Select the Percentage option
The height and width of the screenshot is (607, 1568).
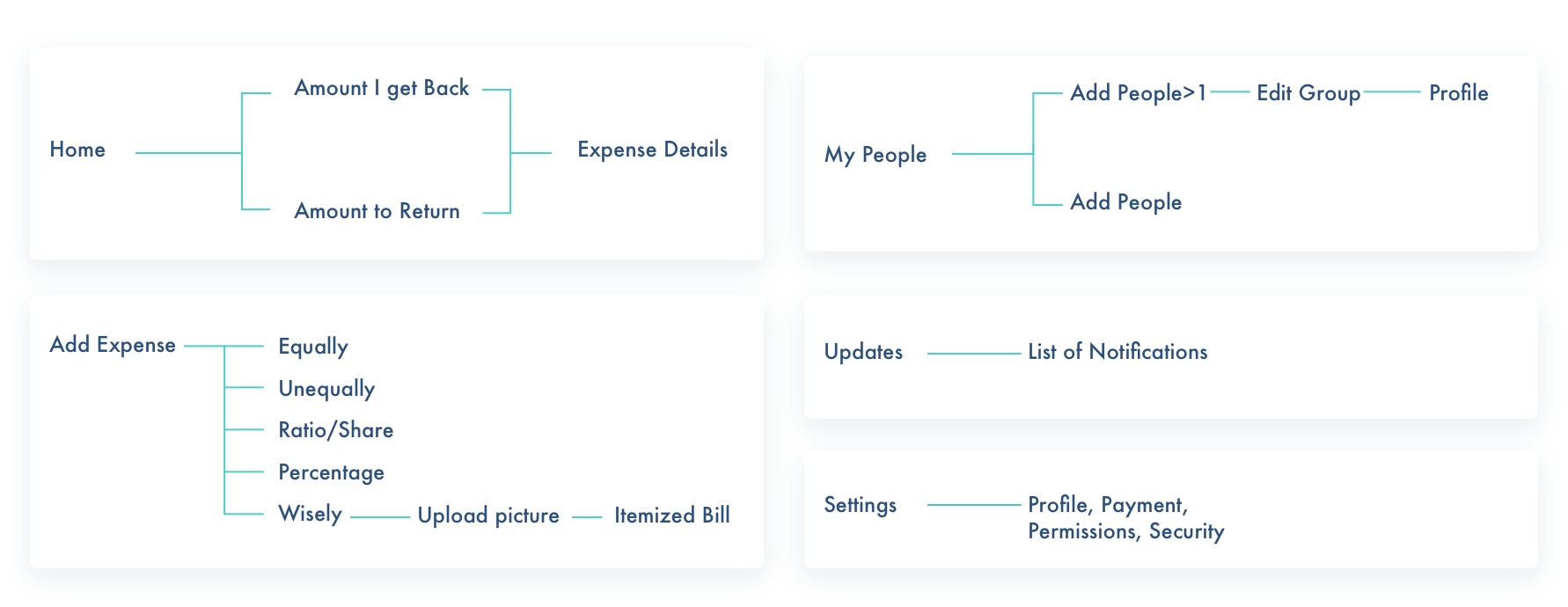coord(331,472)
